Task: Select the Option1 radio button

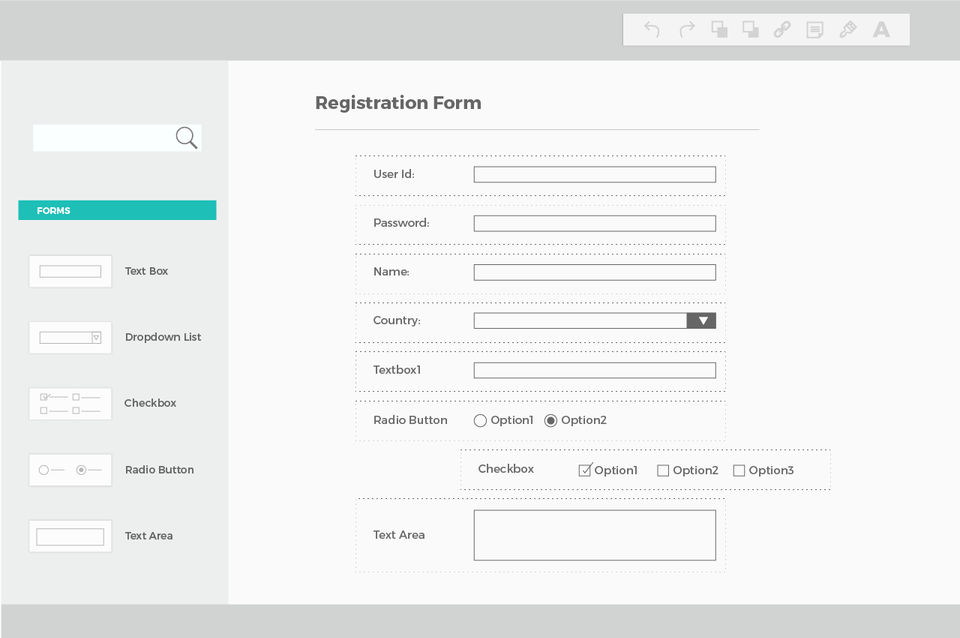Action: click(x=480, y=421)
